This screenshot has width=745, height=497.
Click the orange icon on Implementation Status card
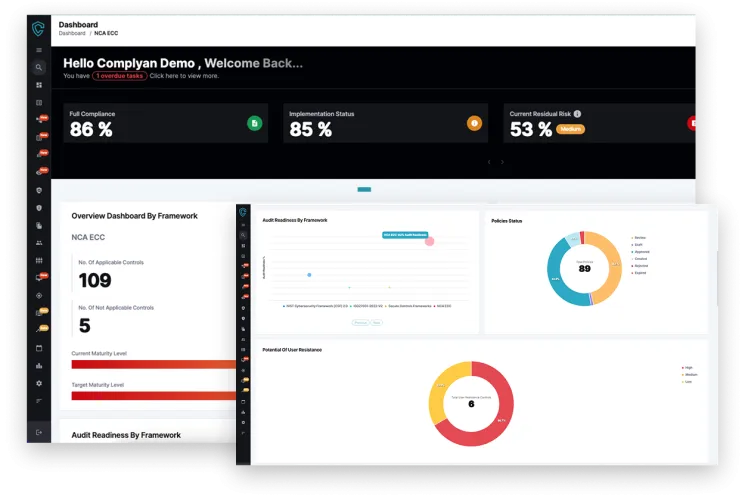(x=474, y=123)
